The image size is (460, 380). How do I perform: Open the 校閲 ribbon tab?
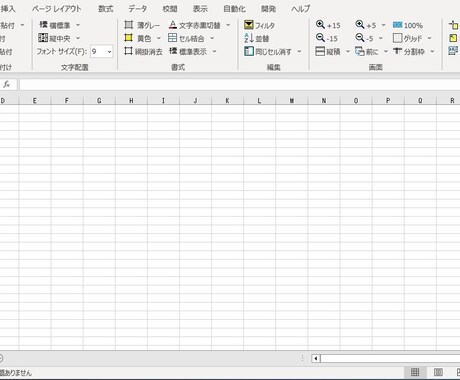pos(170,9)
